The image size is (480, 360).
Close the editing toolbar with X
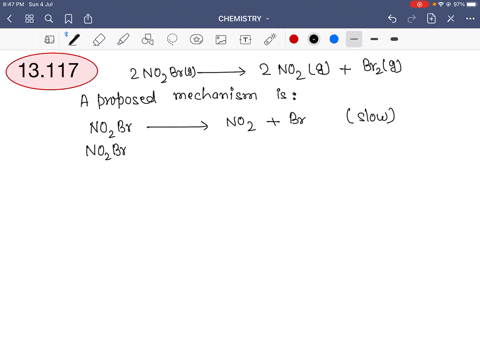click(451, 19)
